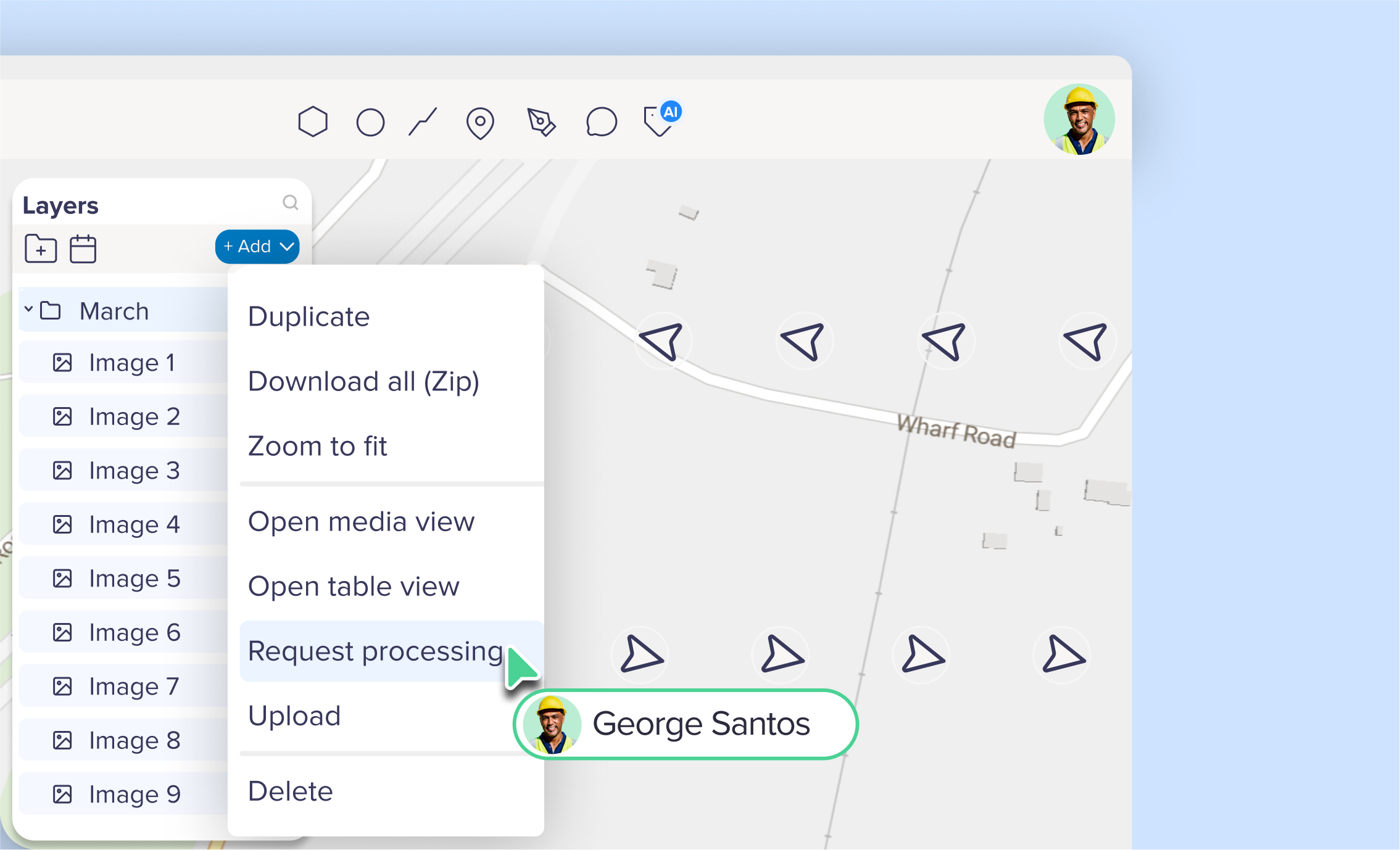This screenshot has width=1400, height=850.
Task: Select Image 5 layer
Action: [134, 579]
